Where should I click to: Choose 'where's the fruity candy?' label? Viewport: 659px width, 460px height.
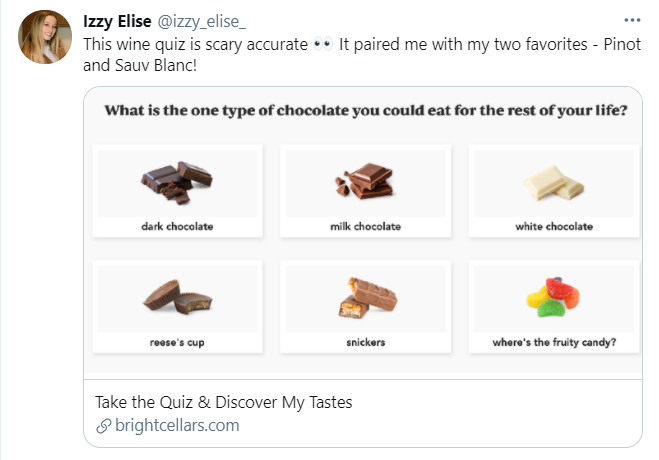tap(553, 343)
